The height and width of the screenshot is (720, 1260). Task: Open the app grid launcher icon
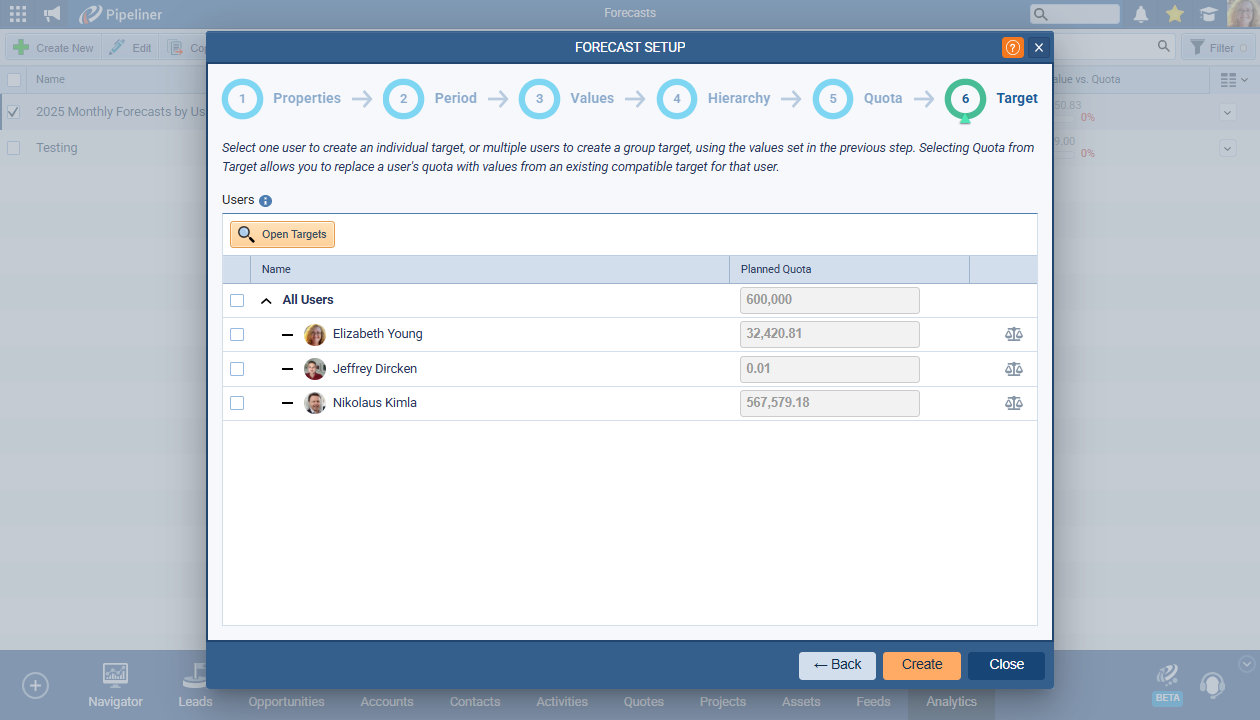point(18,14)
